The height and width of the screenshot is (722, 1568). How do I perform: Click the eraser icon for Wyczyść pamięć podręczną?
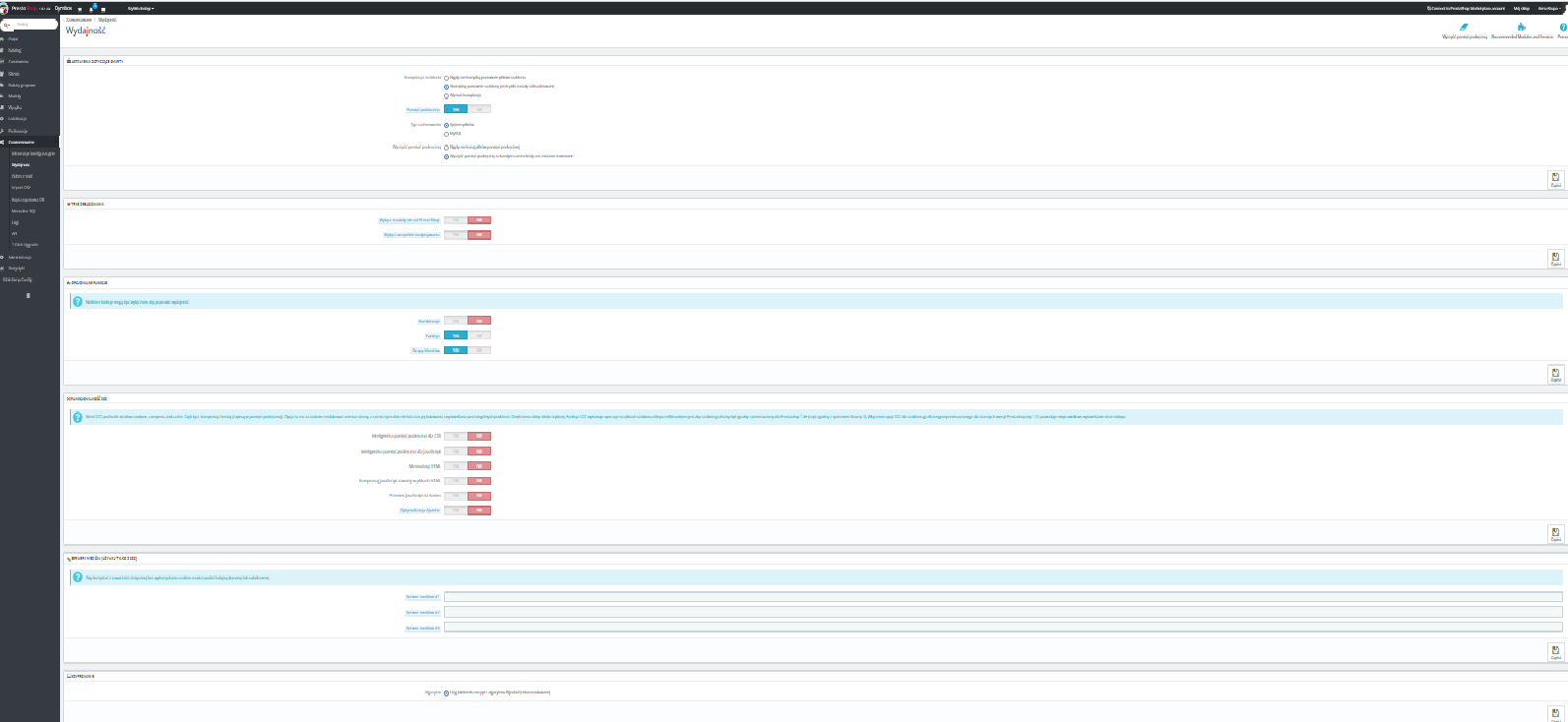coord(1464,27)
